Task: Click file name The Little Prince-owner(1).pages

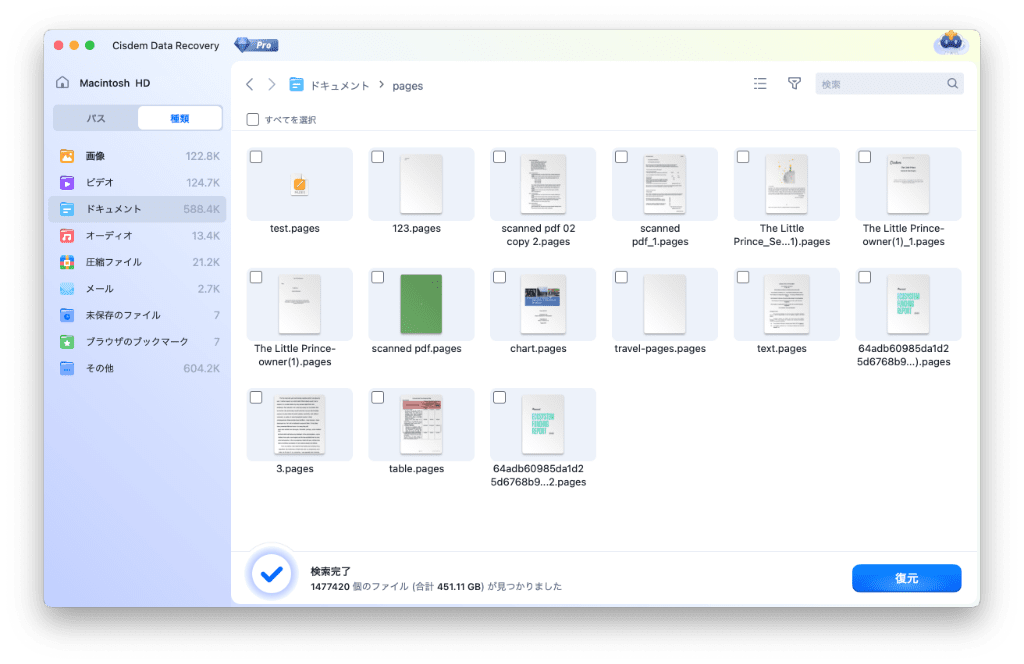Action: coord(295,355)
